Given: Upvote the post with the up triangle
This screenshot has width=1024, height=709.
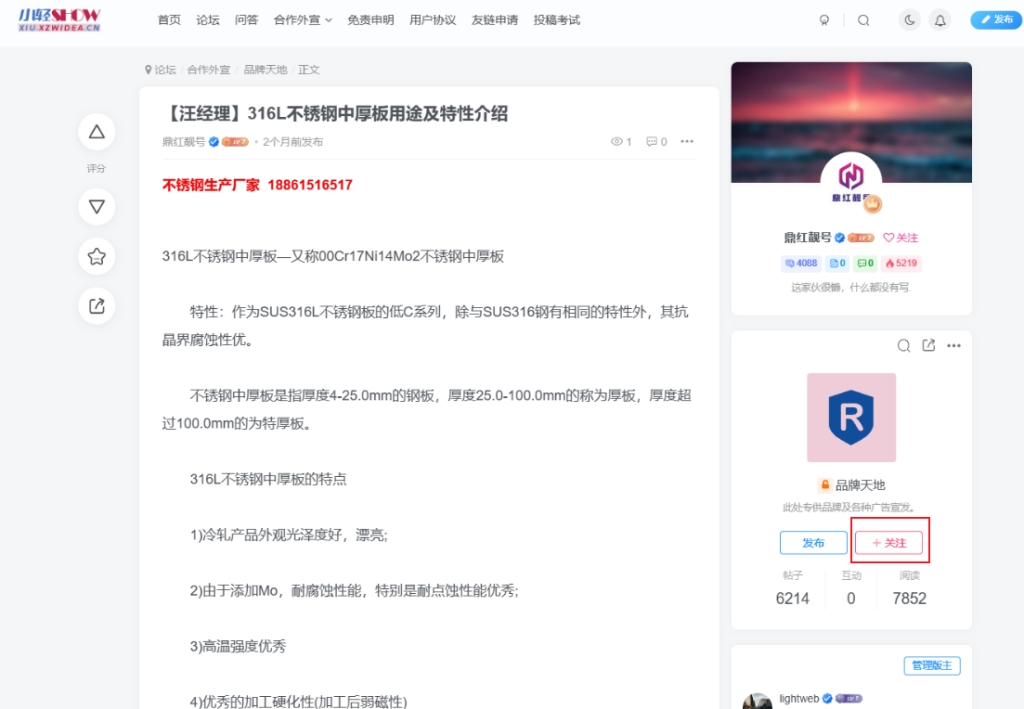Looking at the screenshot, I should click(x=97, y=132).
